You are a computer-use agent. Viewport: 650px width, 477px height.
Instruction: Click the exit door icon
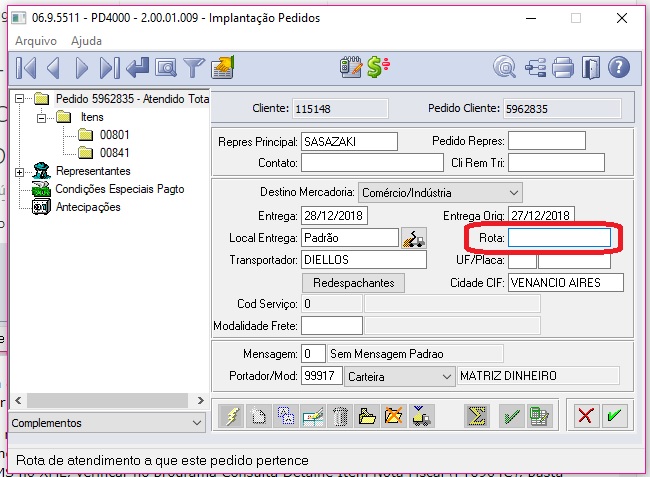[x=590, y=68]
